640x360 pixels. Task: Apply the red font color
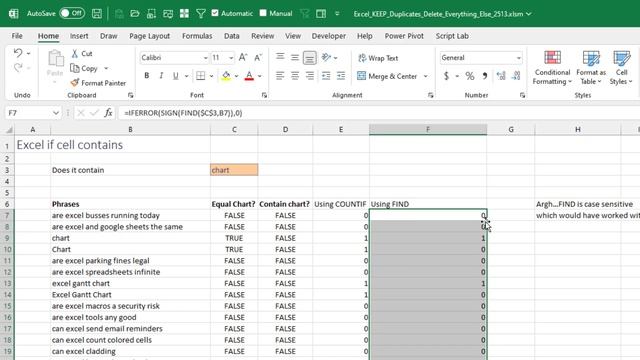point(249,76)
